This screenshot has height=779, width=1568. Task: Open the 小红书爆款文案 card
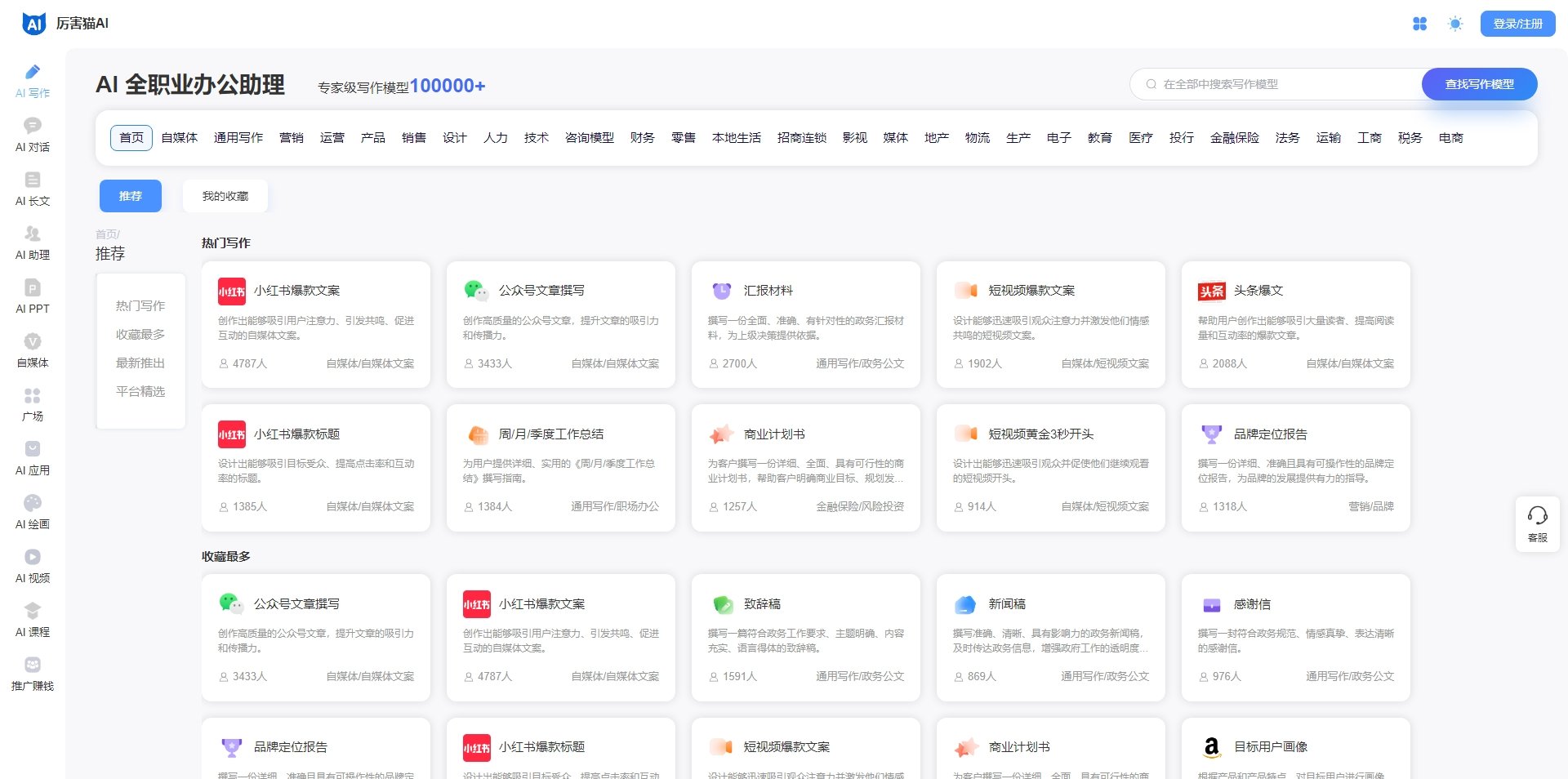(315, 323)
